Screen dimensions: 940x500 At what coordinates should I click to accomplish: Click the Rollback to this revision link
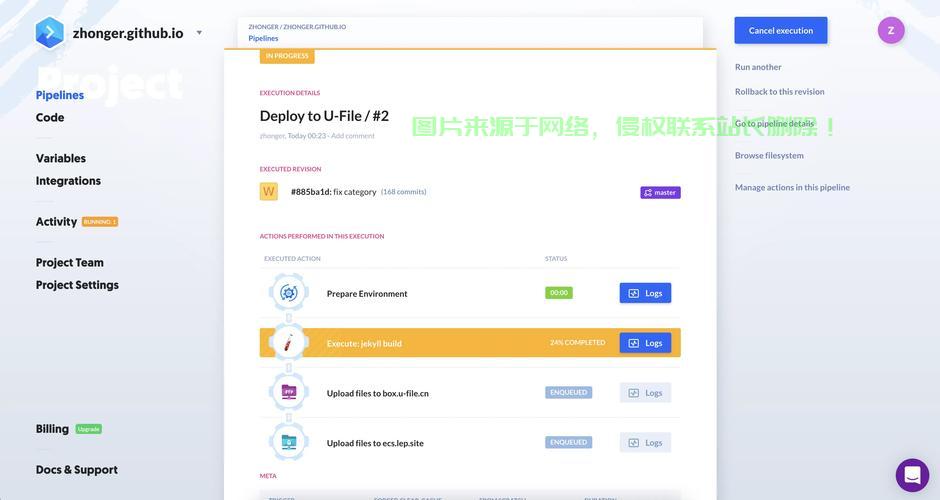tap(779, 91)
